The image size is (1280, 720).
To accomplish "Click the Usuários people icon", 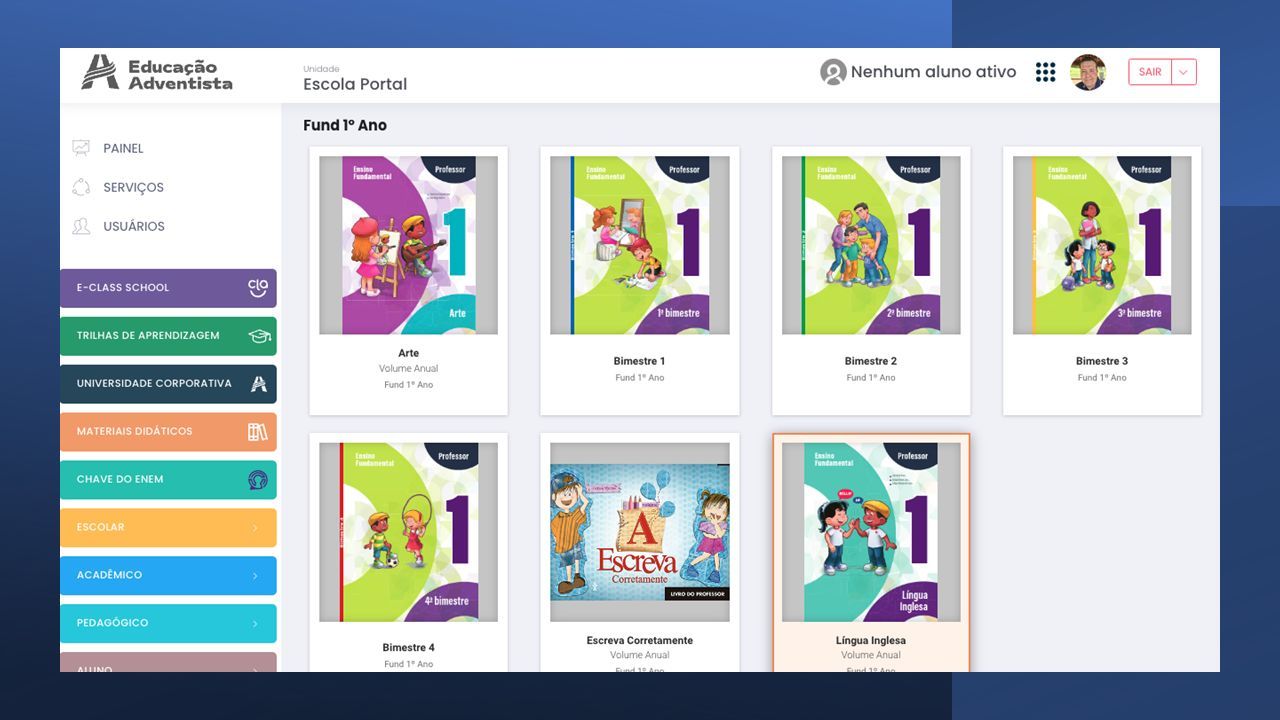I will (81, 226).
